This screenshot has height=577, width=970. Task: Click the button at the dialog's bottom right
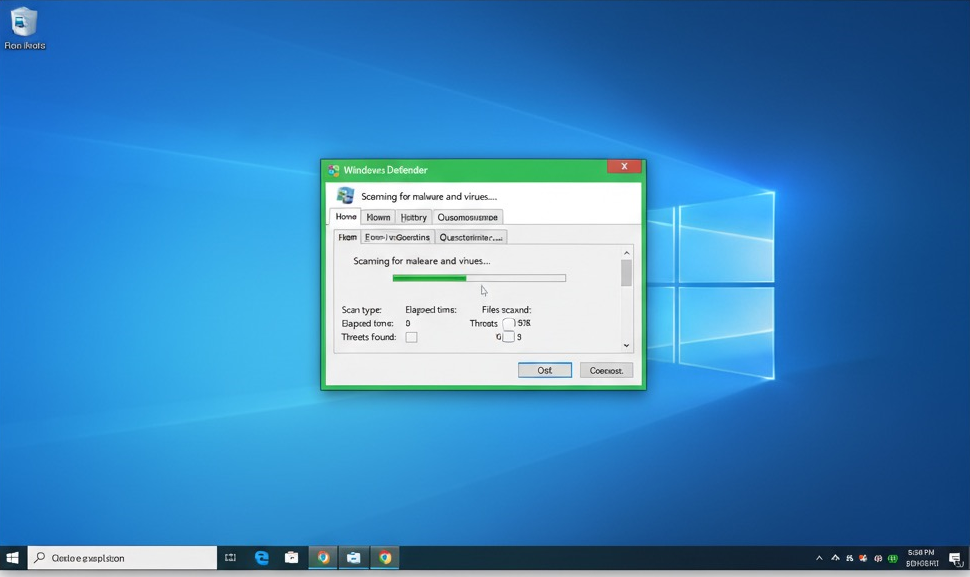tap(606, 370)
